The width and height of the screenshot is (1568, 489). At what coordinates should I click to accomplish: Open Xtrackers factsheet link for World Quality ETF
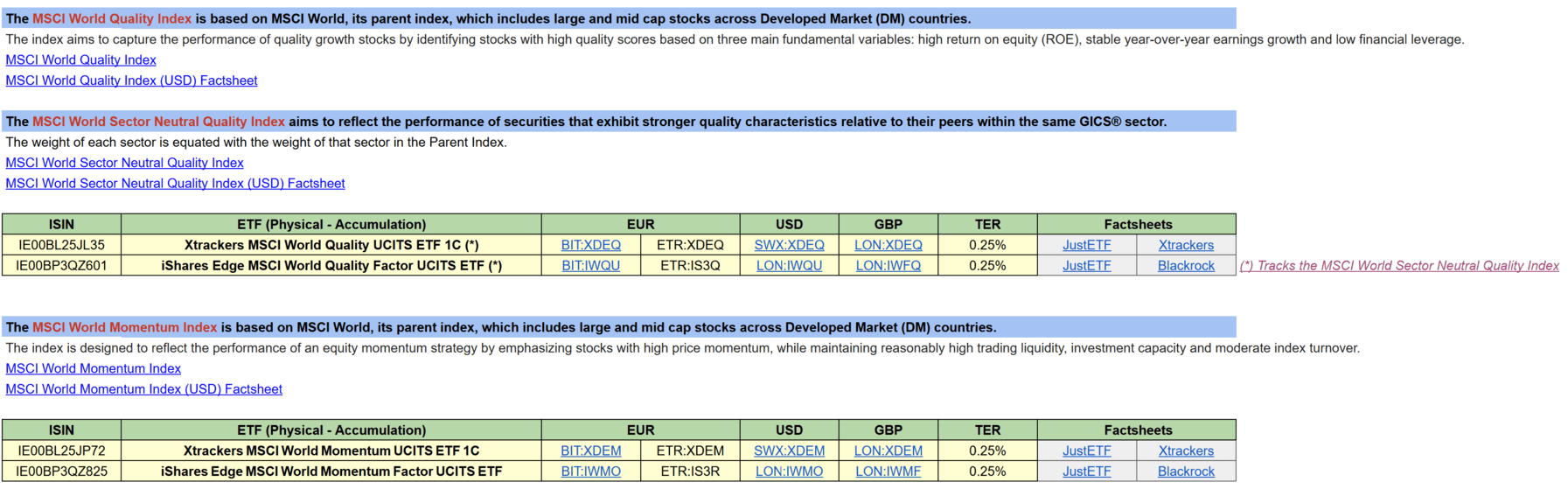pos(1186,245)
